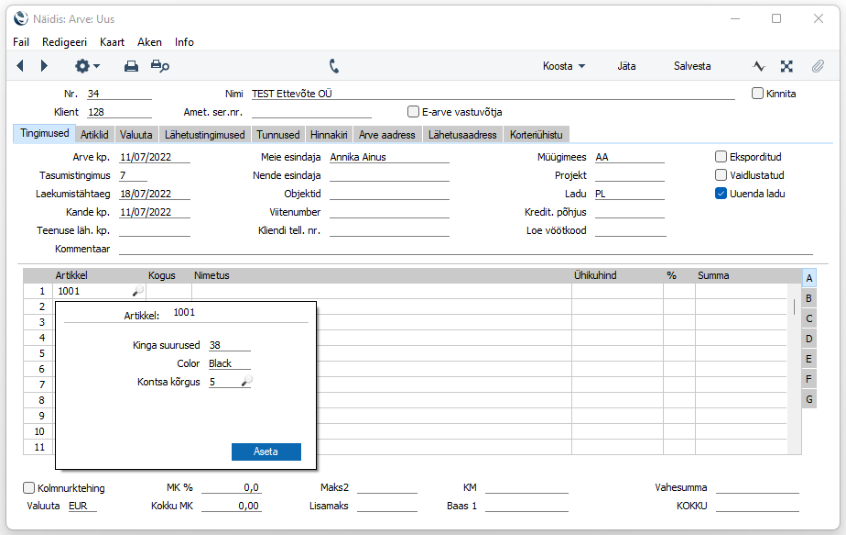846x535 pixels.
Task: Click the Color field showing Black
Action: coord(229,363)
